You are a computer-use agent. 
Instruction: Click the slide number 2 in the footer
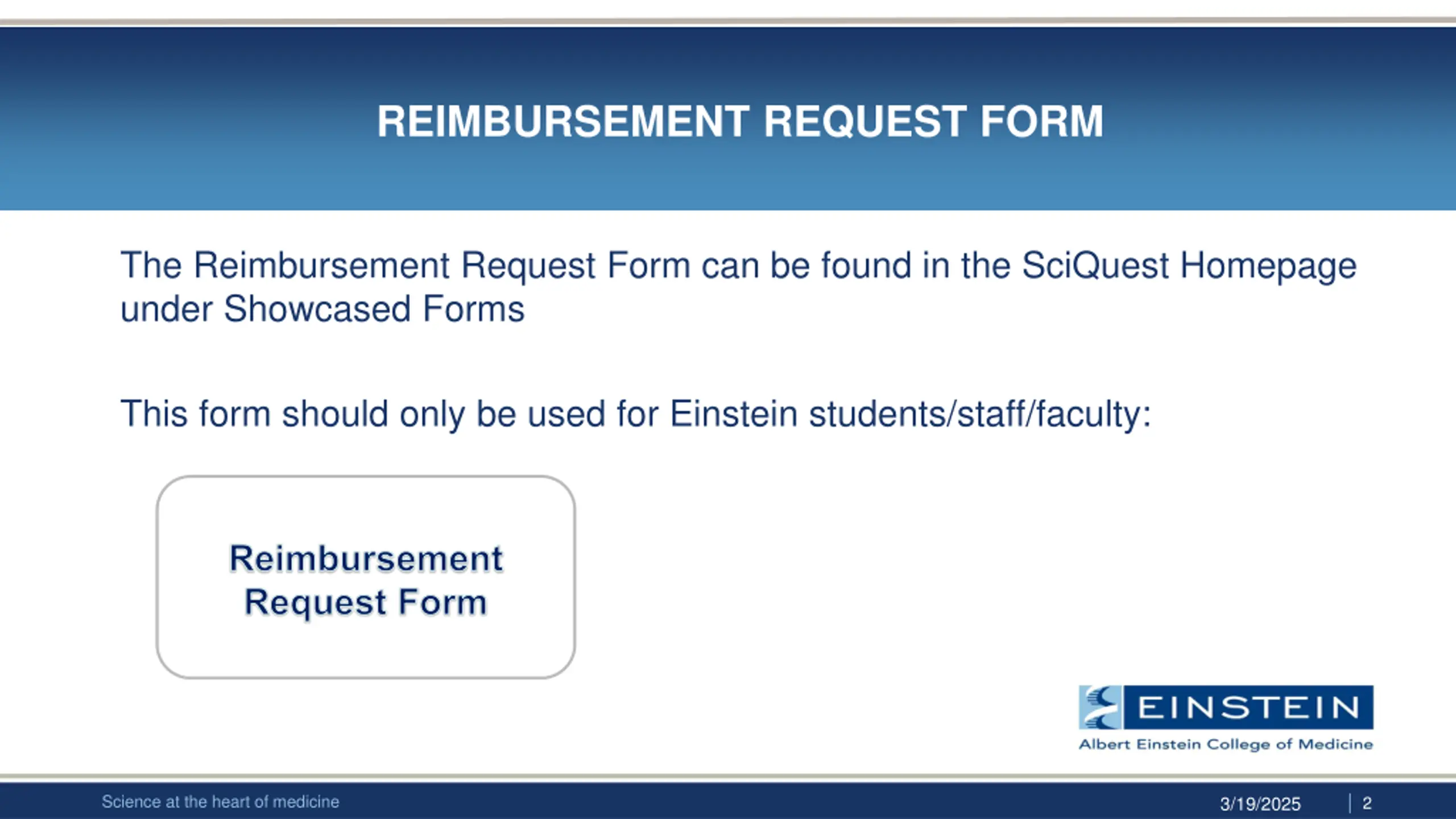click(1367, 803)
